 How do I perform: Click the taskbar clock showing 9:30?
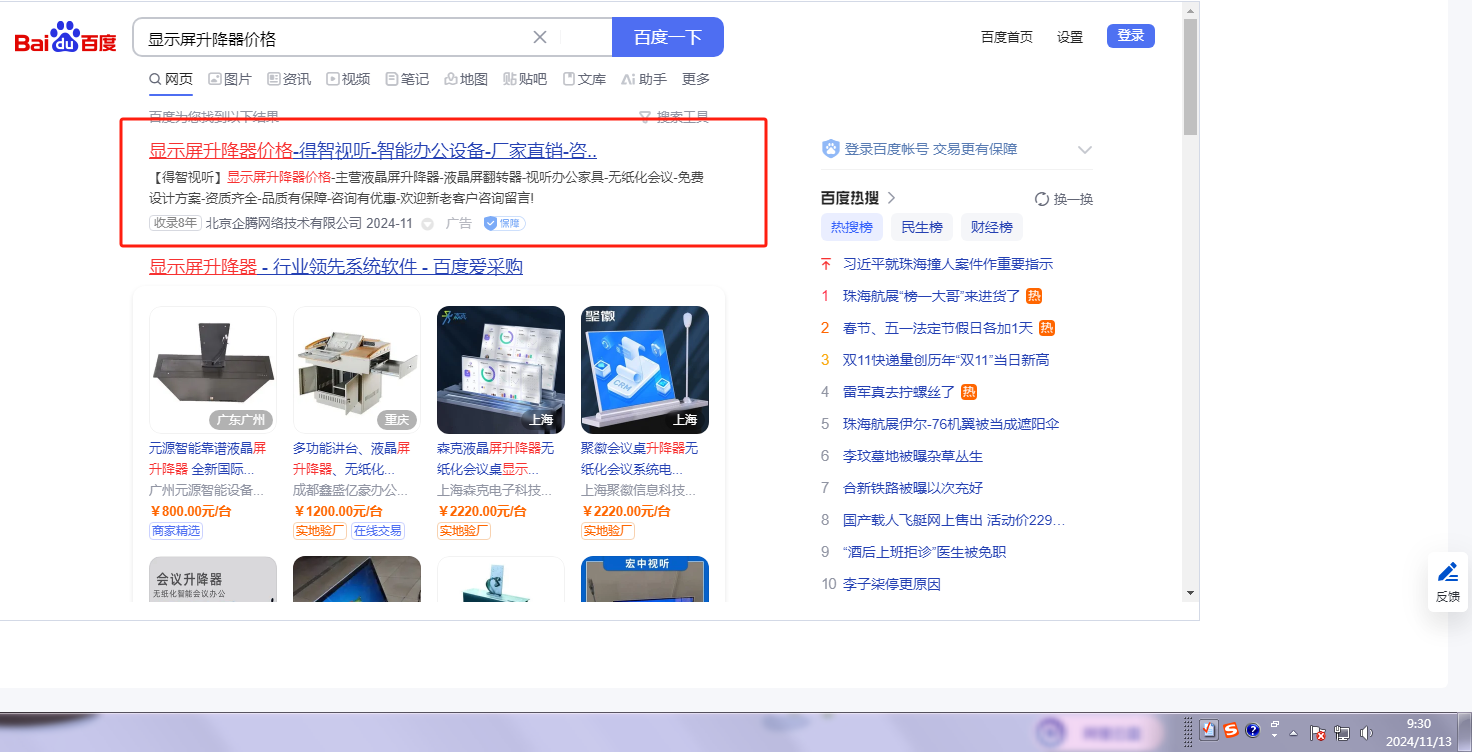pos(1418,732)
